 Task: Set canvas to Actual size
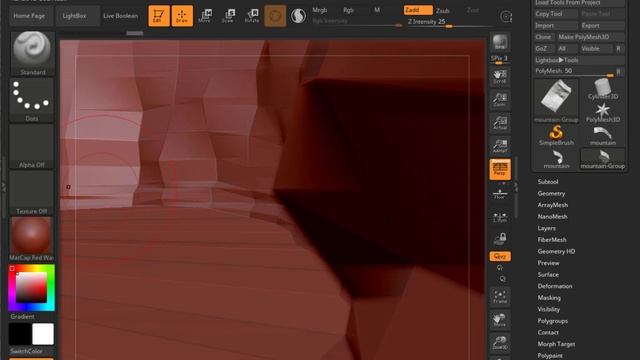click(500, 122)
